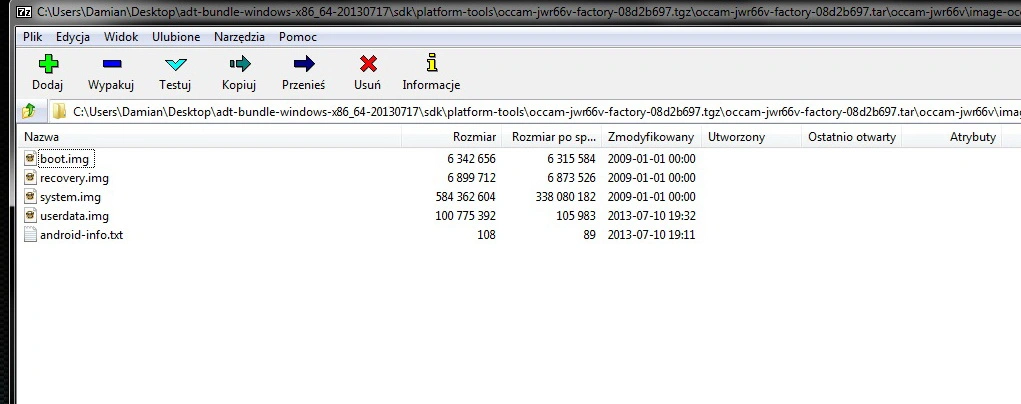Open the Plik menu
The height and width of the screenshot is (404, 1021).
tap(33, 37)
